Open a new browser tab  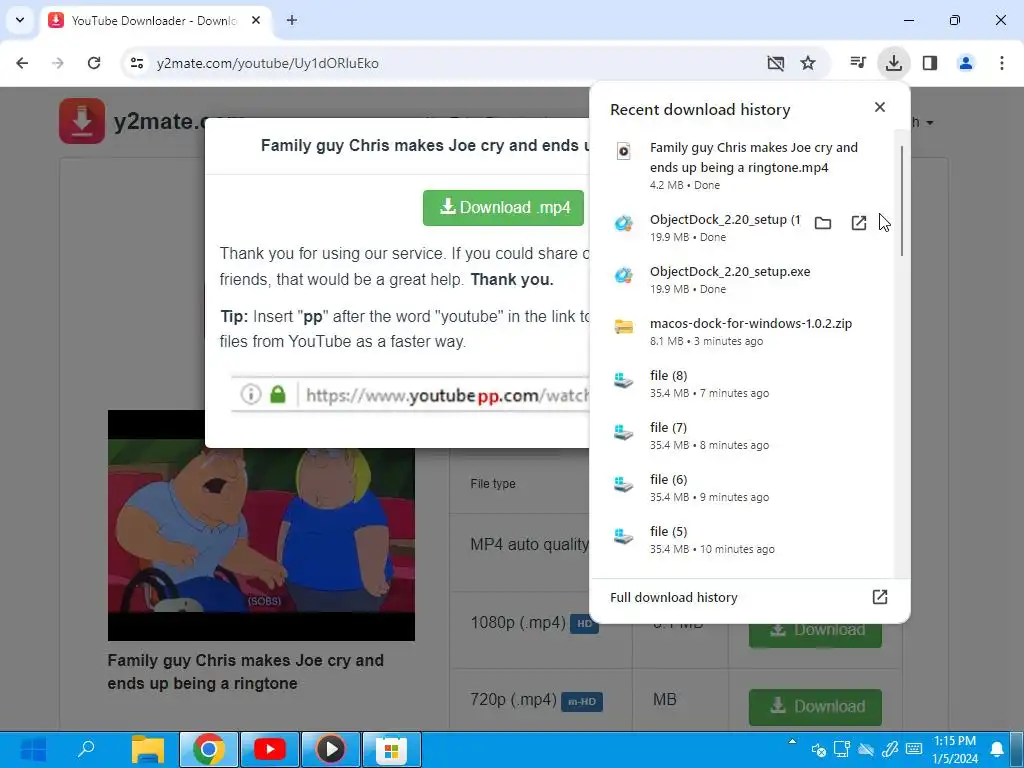click(292, 20)
